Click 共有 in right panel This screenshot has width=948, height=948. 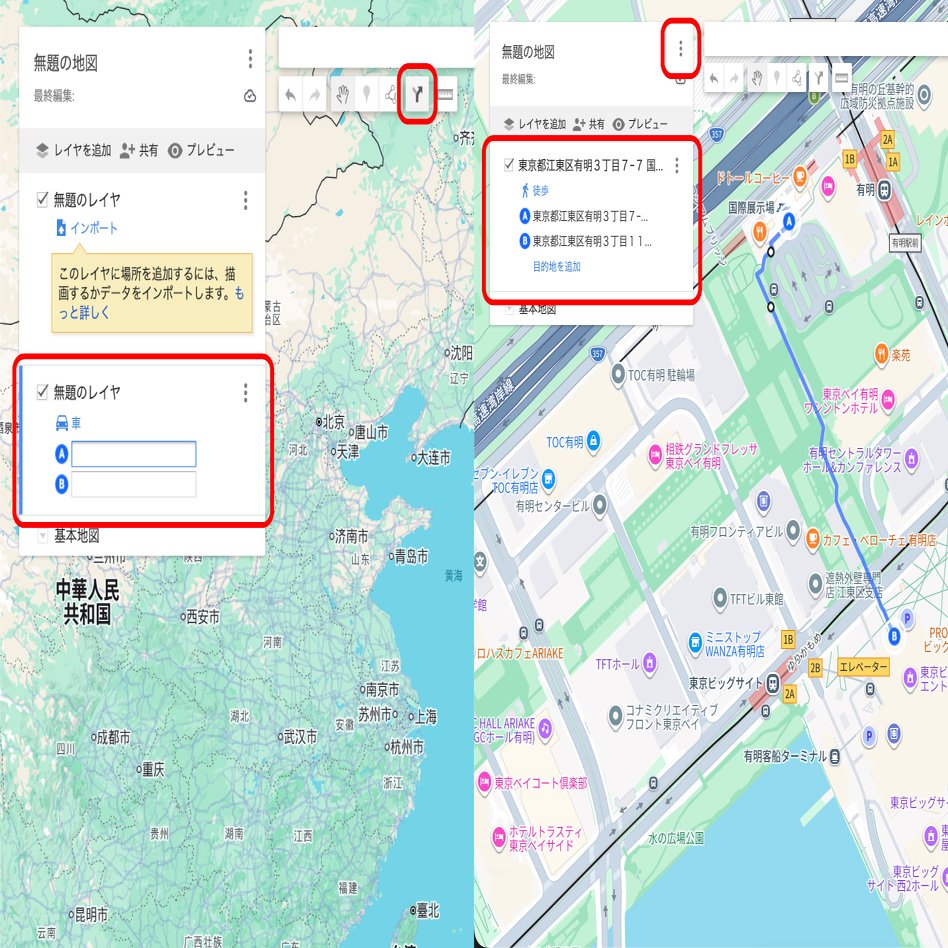tap(589, 124)
